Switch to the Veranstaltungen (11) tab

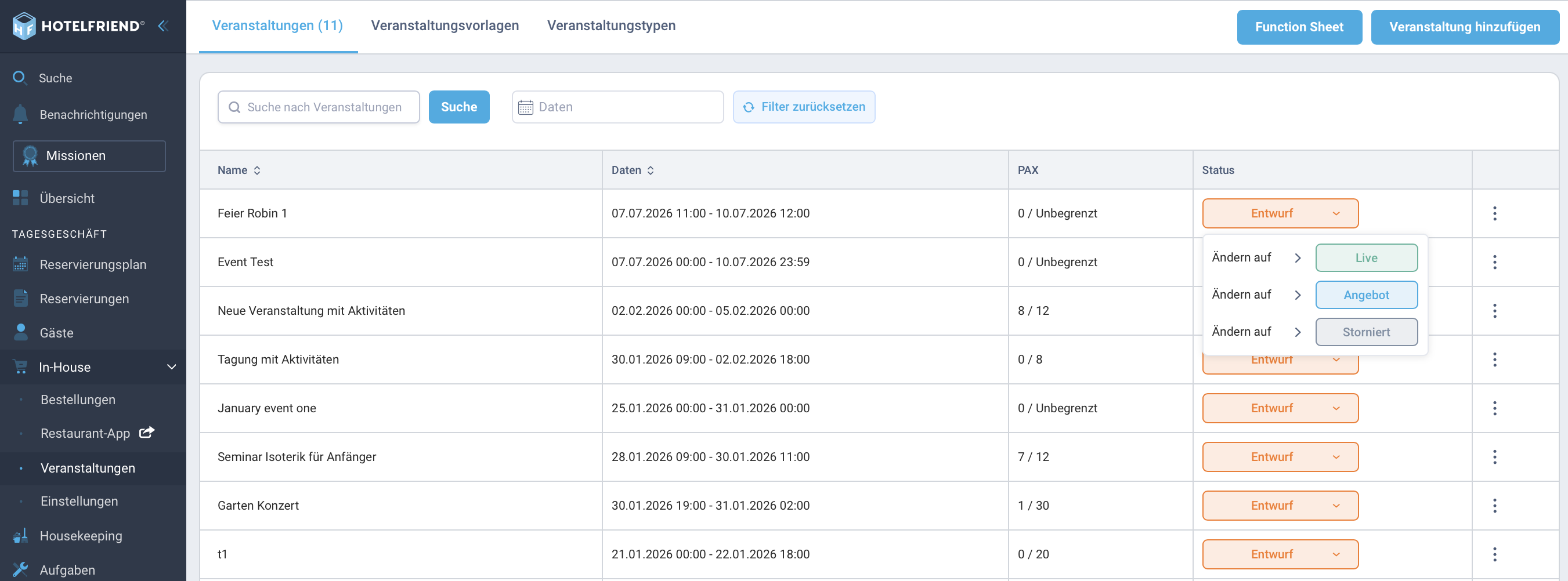click(x=277, y=26)
